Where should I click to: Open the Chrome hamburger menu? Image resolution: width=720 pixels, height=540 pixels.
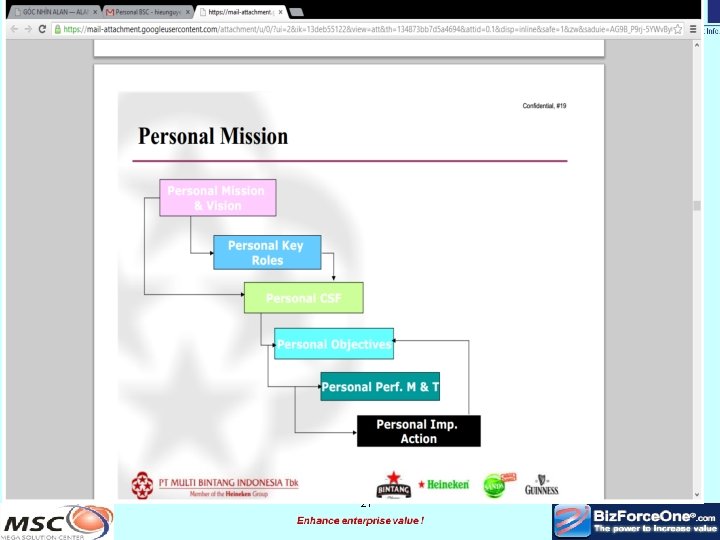pos(693,29)
